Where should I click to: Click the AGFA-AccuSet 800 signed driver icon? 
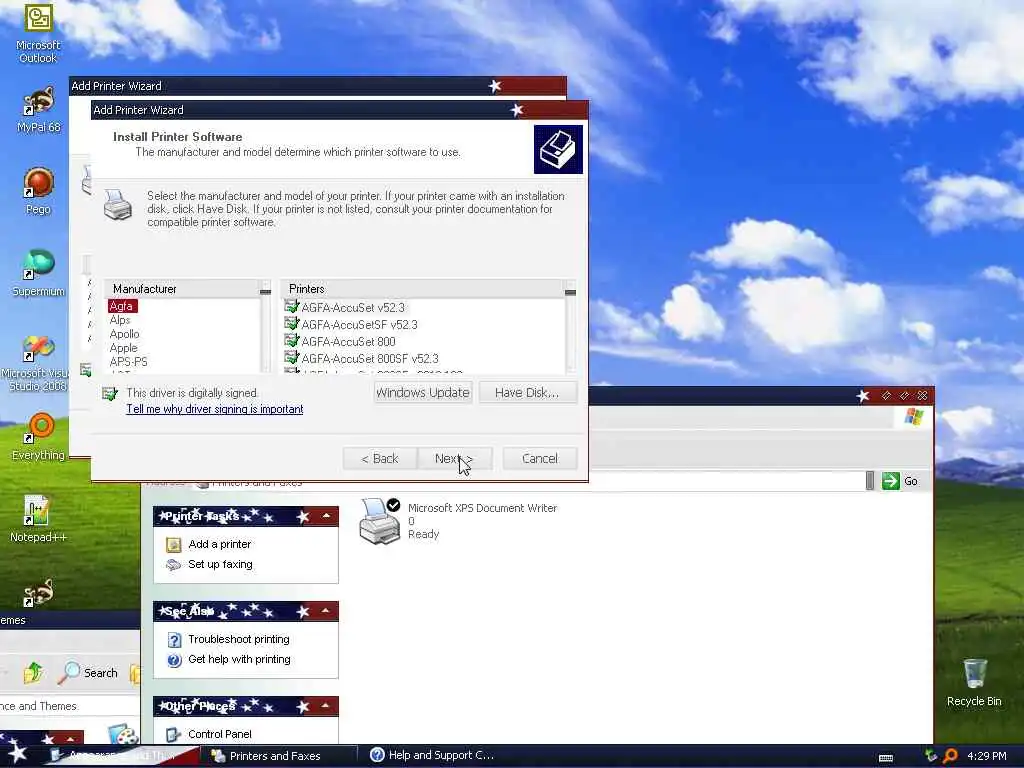[291, 340]
